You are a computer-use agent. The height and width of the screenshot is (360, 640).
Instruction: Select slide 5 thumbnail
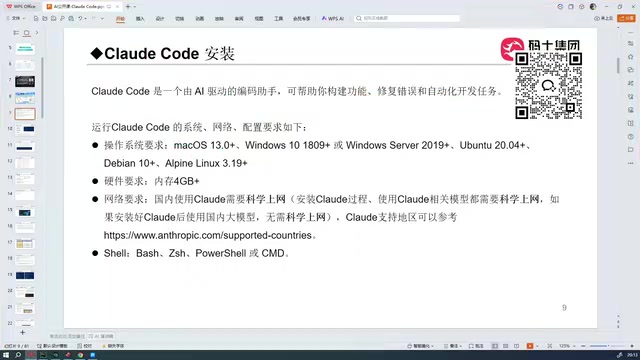click(x=25, y=49)
